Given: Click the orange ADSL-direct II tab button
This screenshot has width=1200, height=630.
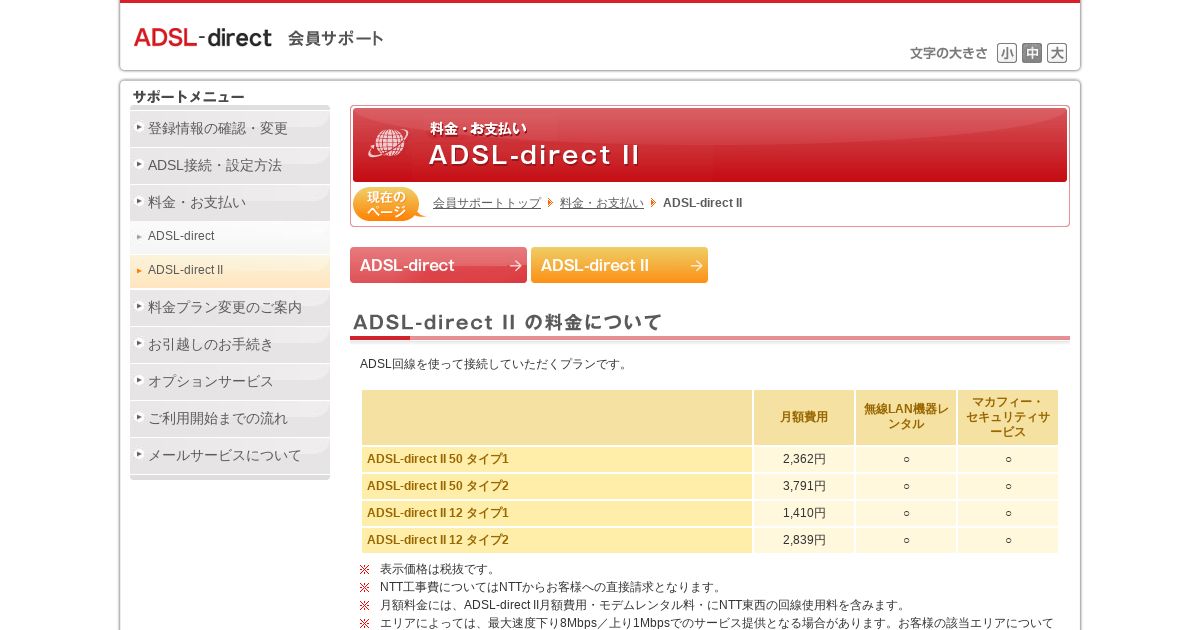Looking at the screenshot, I should pos(619,265).
